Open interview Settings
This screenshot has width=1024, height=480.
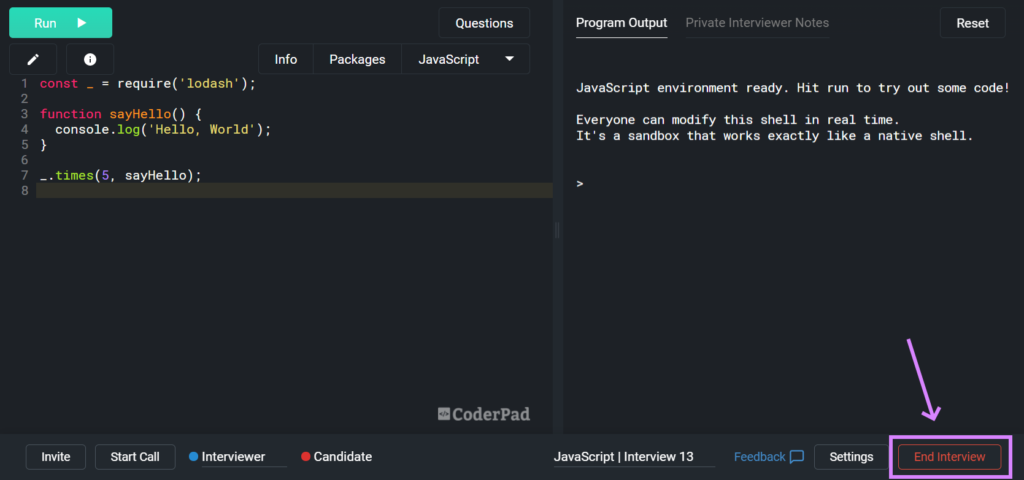[852, 457]
